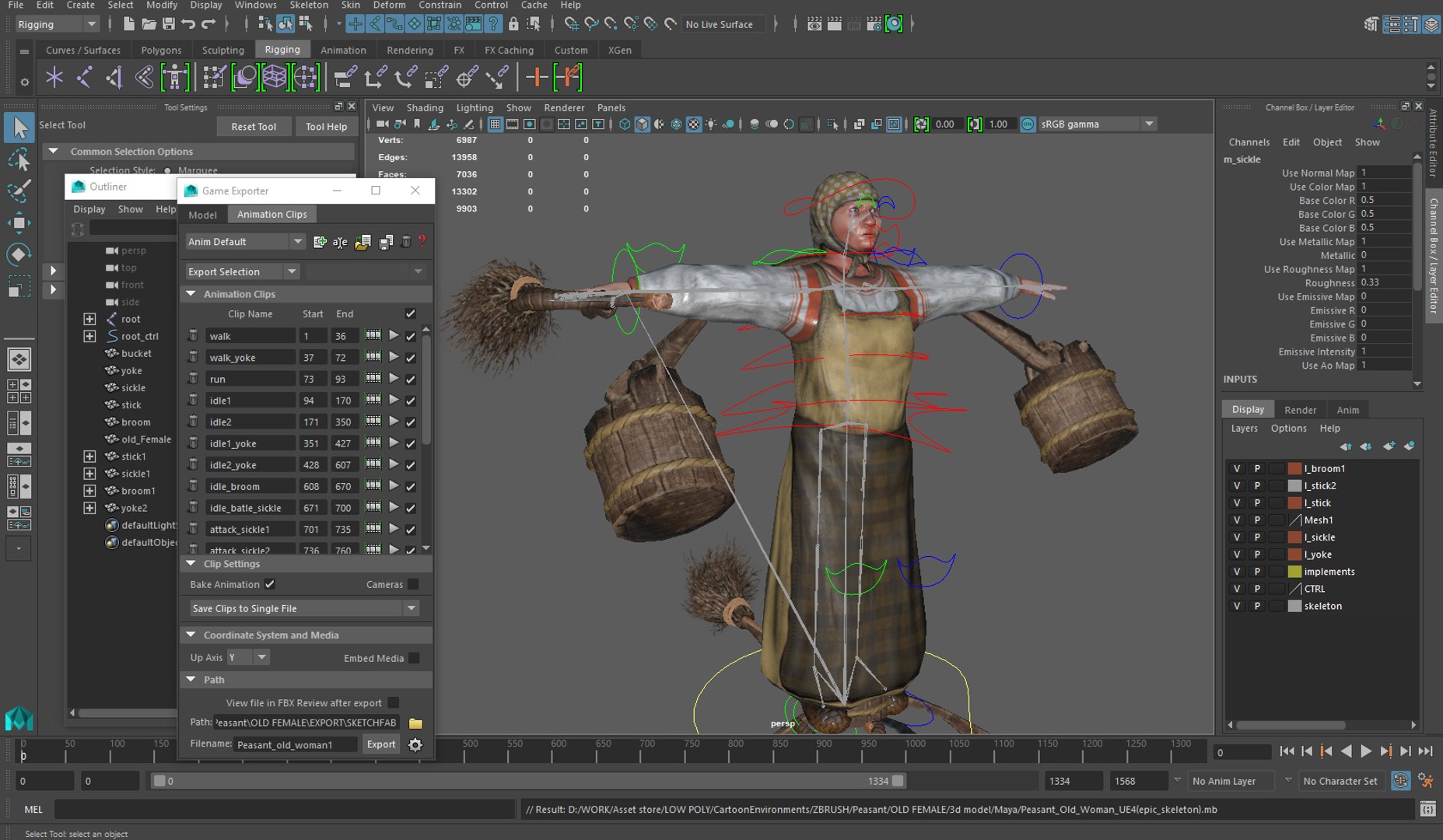Open the Up Axis Y dropdown
The height and width of the screenshot is (840, 1443).
pyautogui.click(x=248, y=658)
